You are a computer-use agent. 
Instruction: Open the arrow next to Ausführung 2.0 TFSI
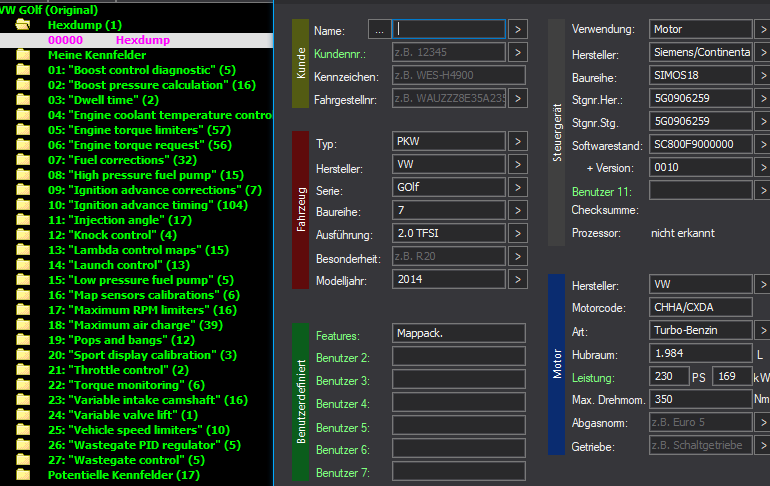(518, 233)
